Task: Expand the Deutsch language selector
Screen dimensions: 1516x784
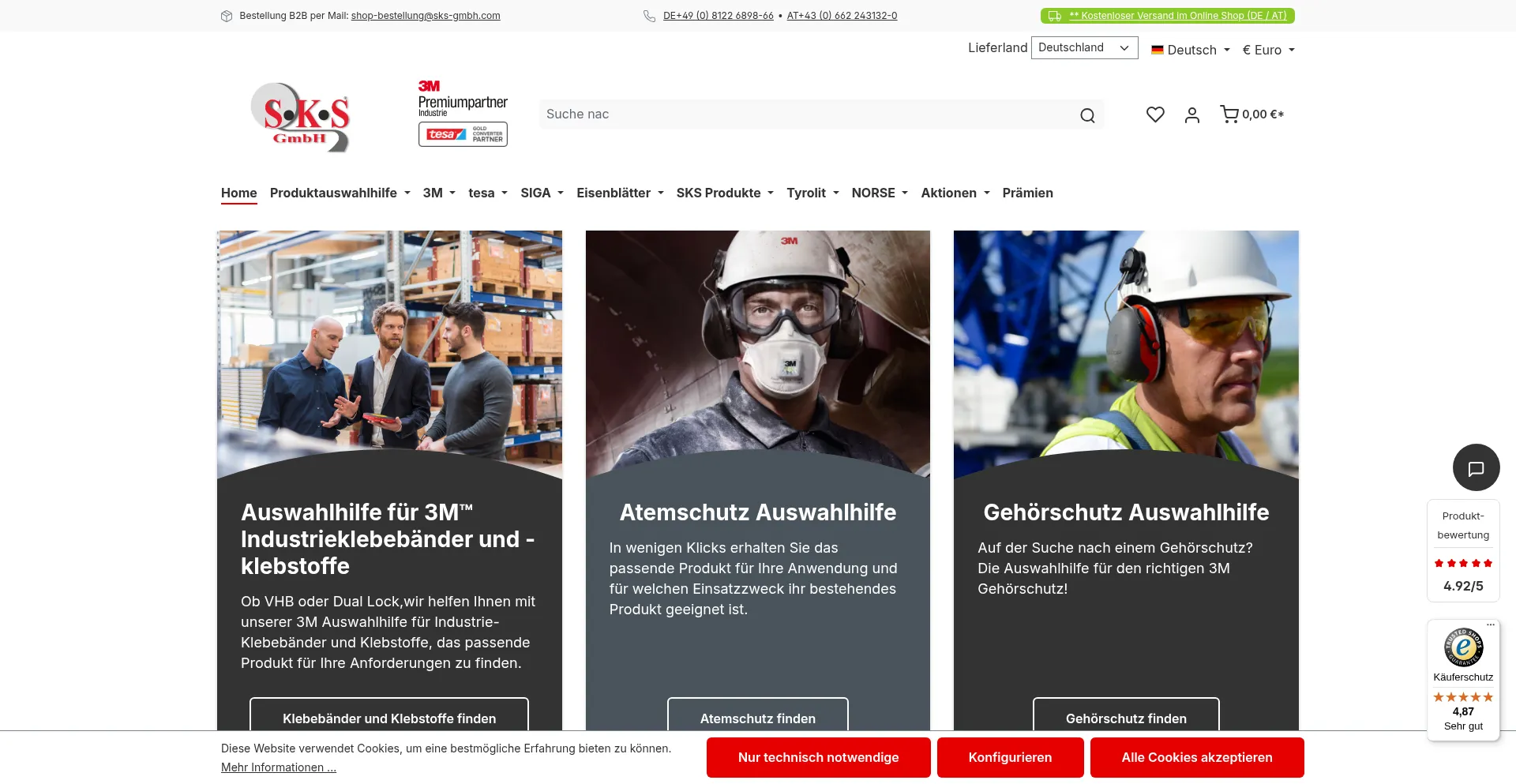Action: pos(1191,50)
